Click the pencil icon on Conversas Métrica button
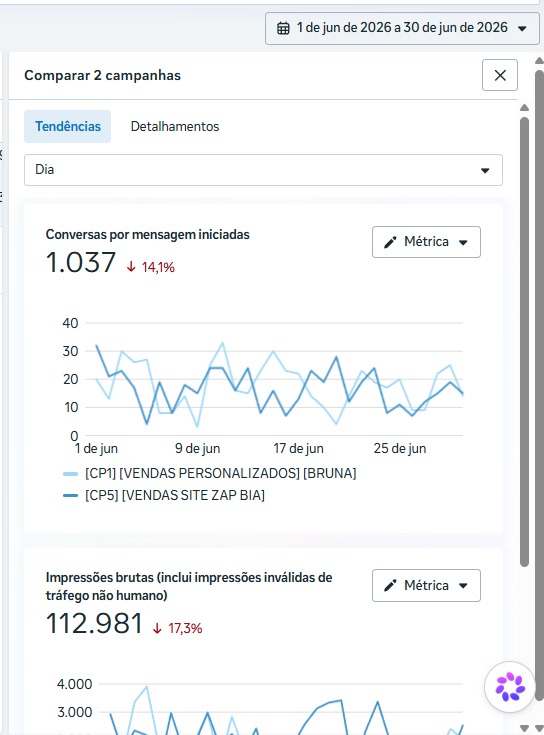Image resolution: width=544 pixels, height=735 pixels. coord(390,242)
